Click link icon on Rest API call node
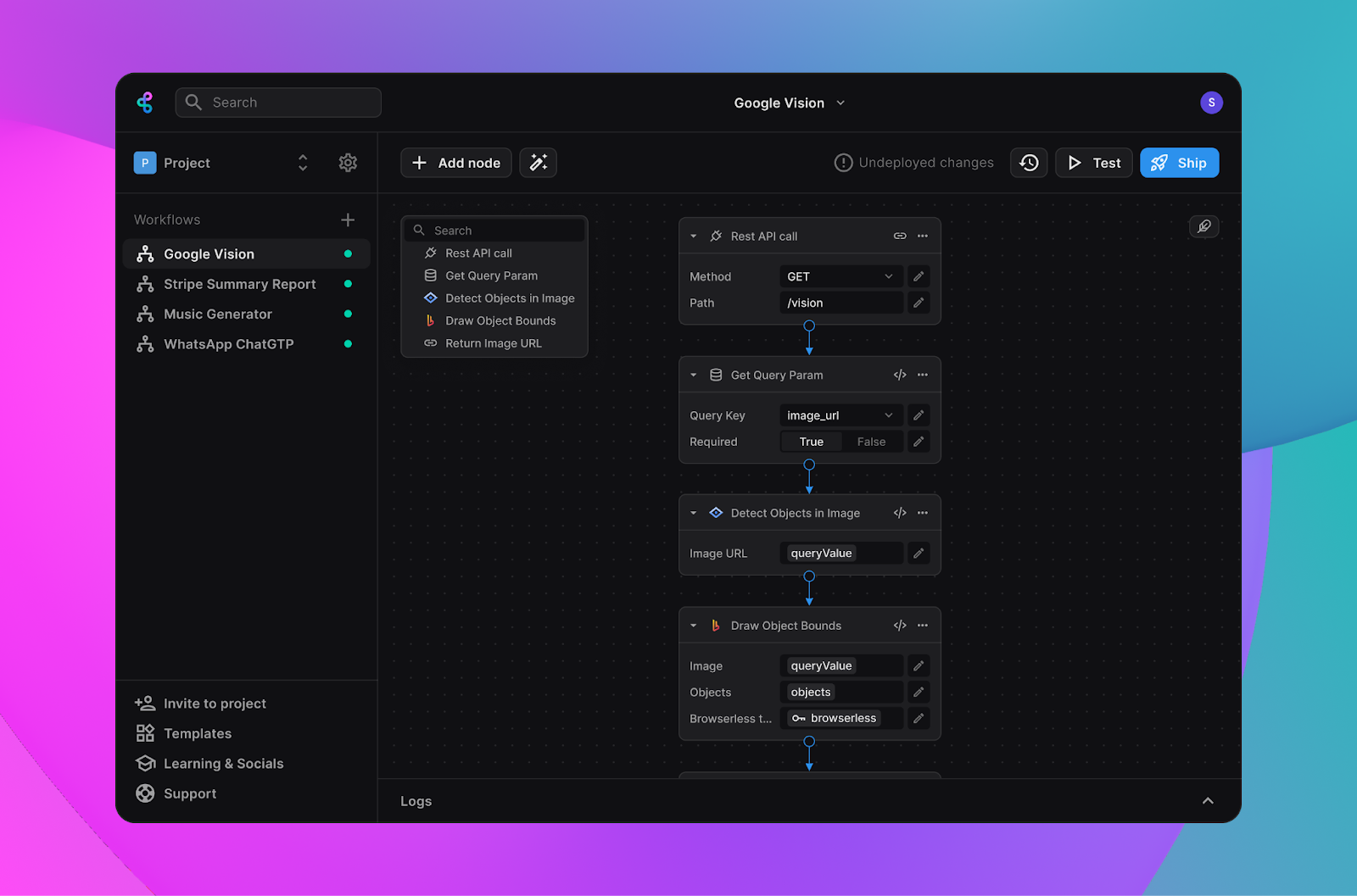The height and width of the screenshot is (896, 1357). 900,236
